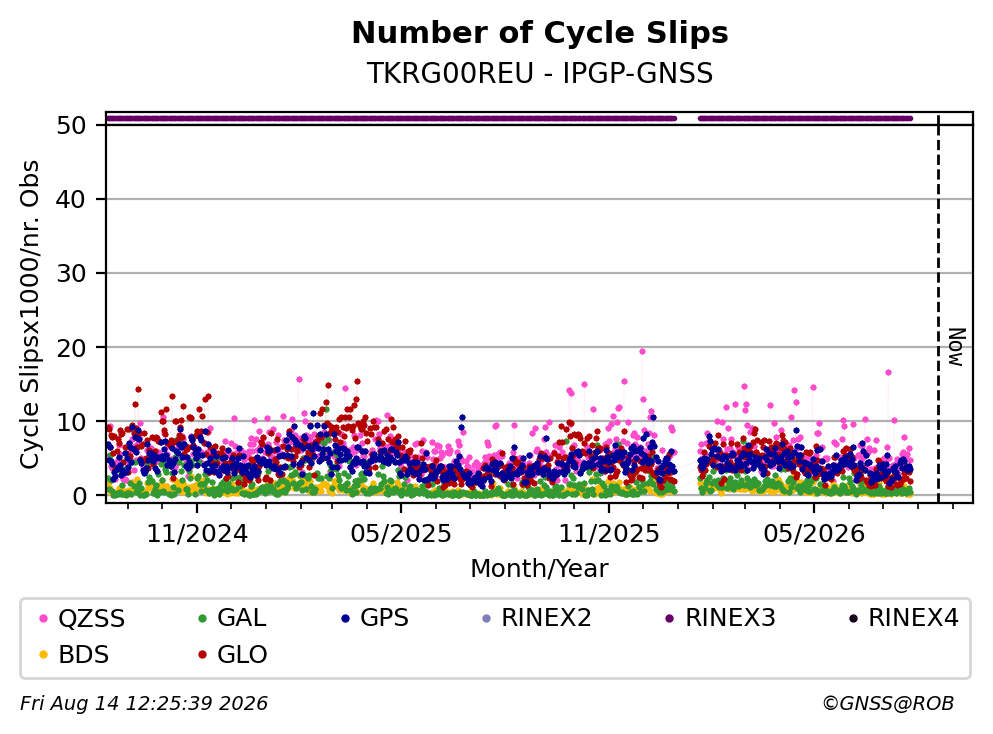
Task: Click the TKRG00REU - IPGP-GNSS subtitle
Action: (x=540, y=73)
